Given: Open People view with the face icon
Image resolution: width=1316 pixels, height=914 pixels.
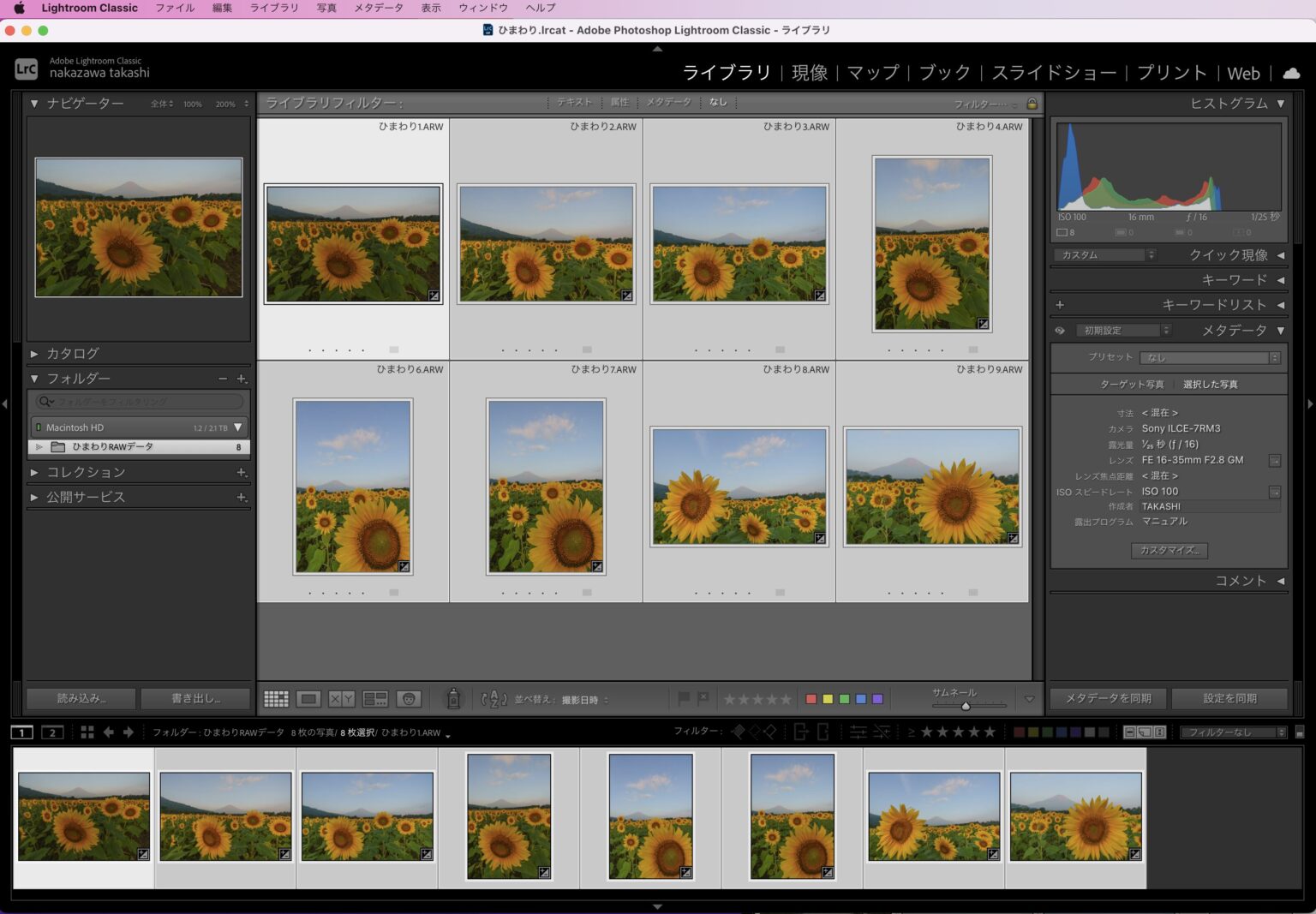Looking at the screenshot, I should (409, 699).
